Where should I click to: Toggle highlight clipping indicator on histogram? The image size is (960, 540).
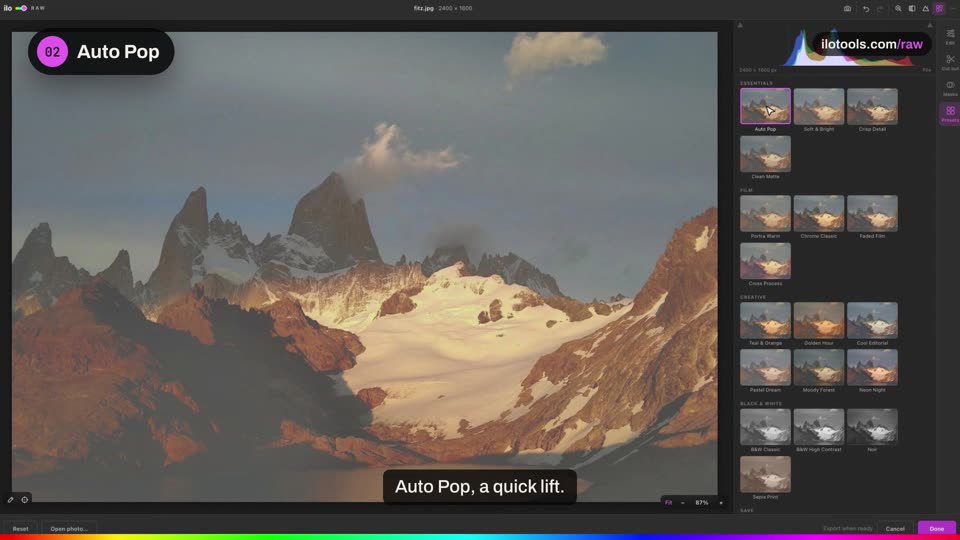[930, 25]
